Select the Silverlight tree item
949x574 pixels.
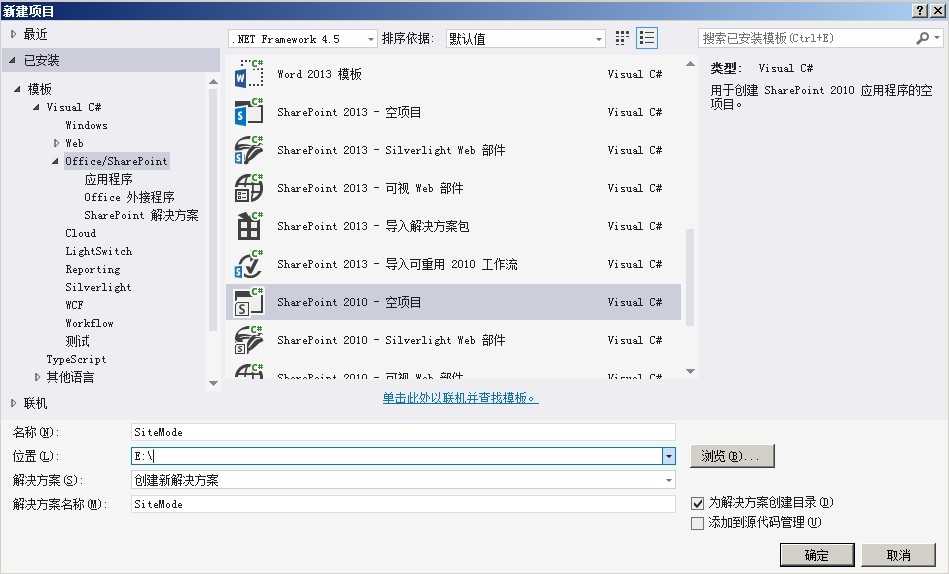click(x=98, y=287)
